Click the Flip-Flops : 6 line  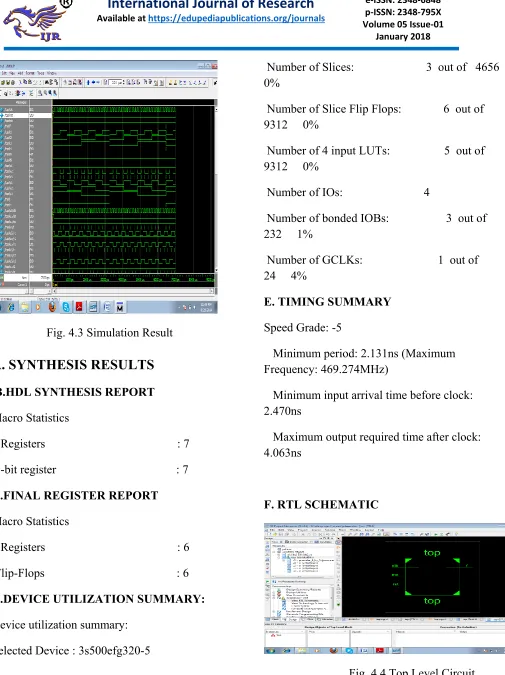[x=94, y=573]
